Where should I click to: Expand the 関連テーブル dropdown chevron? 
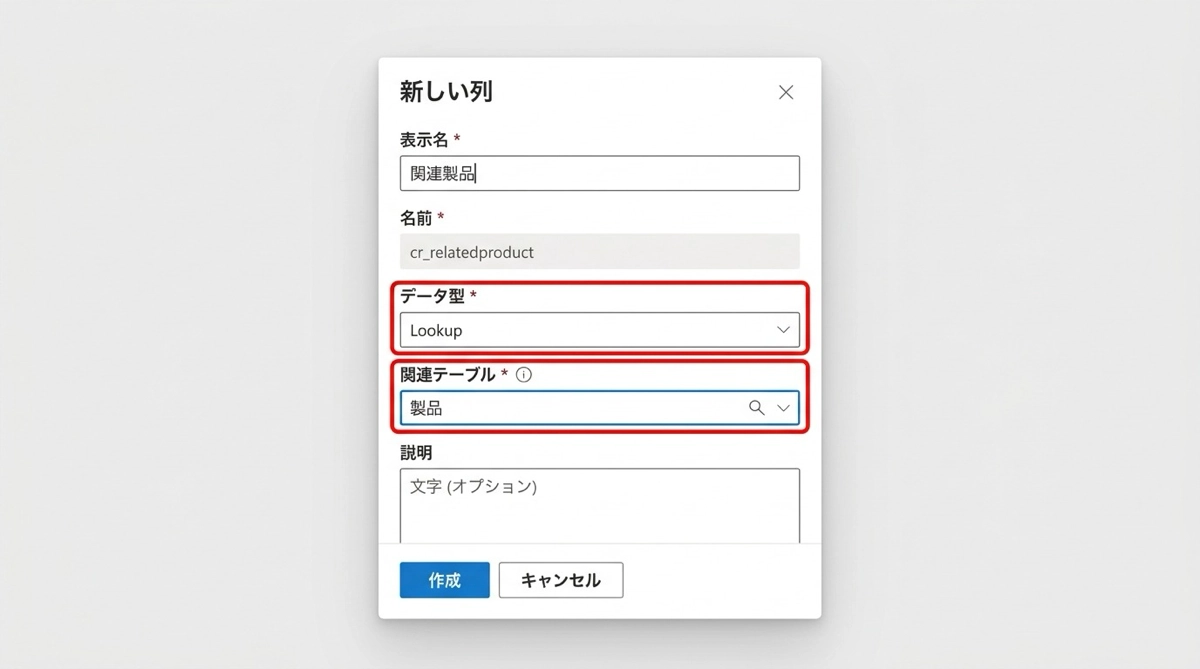[784, 408]
